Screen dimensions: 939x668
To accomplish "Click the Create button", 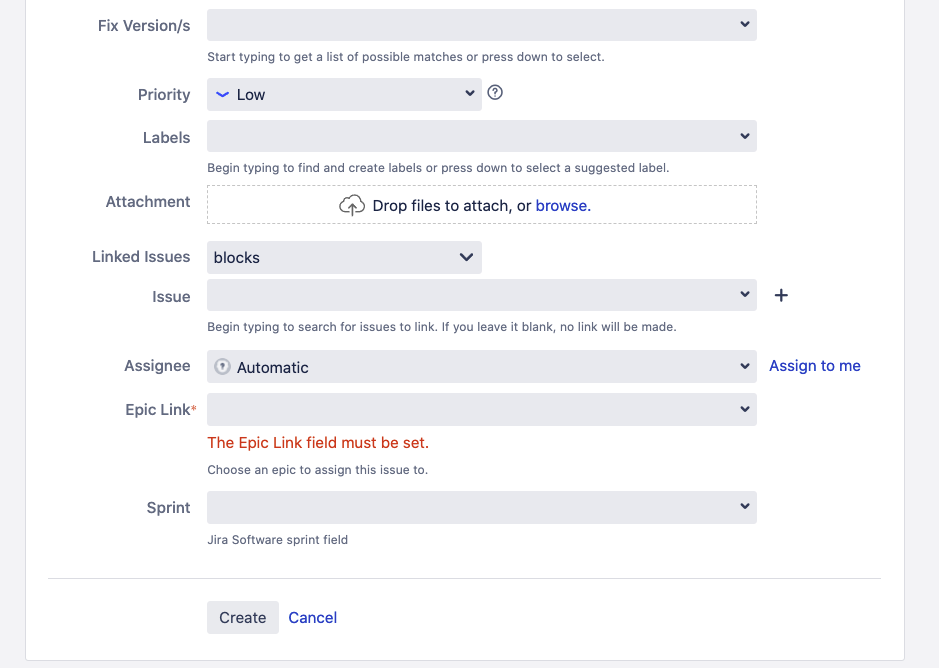I will click(243, 617).
